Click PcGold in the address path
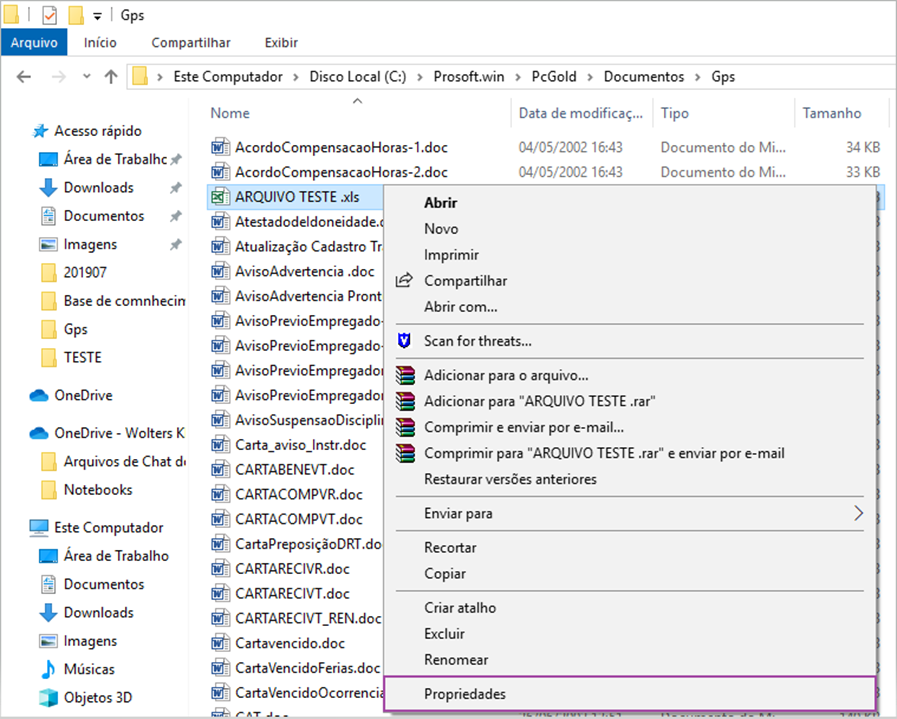Image resolution: width=897 pixels, height=719 pixels. [554, 77]
